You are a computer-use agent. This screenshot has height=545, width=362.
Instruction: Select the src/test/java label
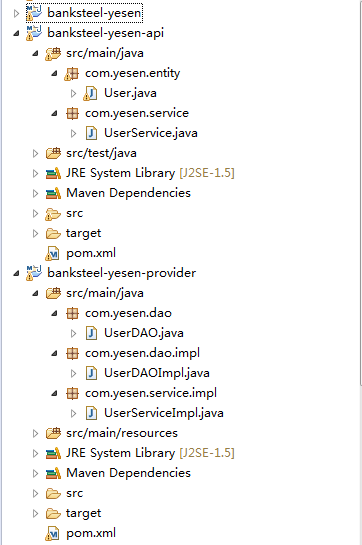pyautogui.click(x=101, y=153)
